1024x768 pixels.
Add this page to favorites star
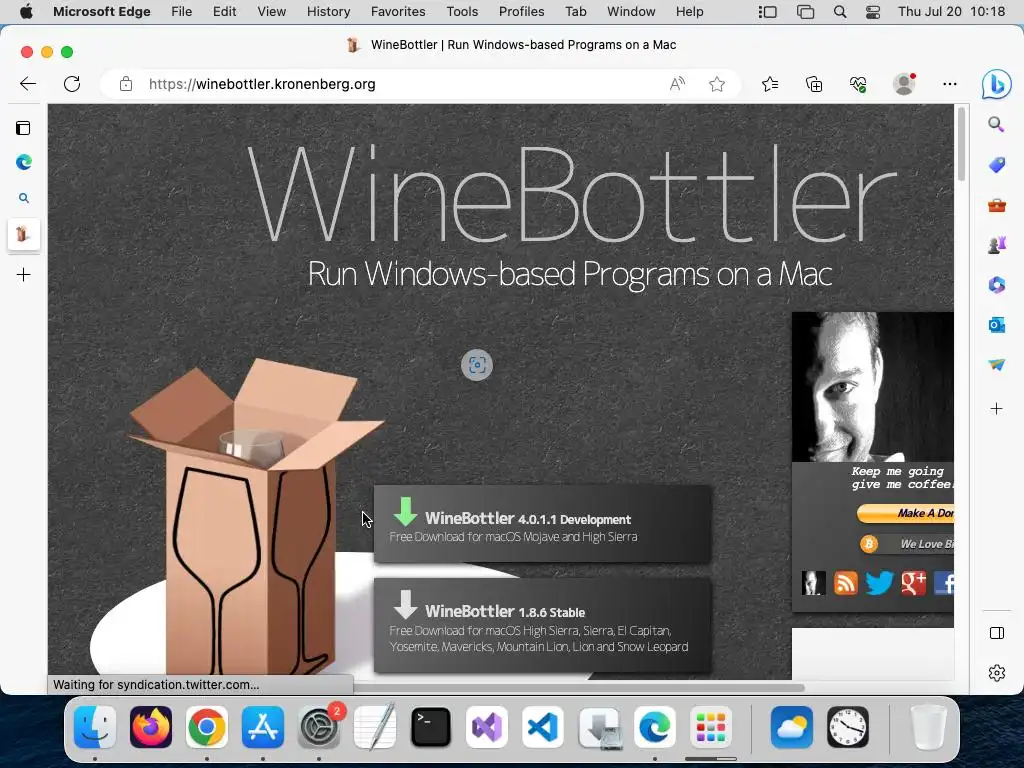click(x=717, y=84)
